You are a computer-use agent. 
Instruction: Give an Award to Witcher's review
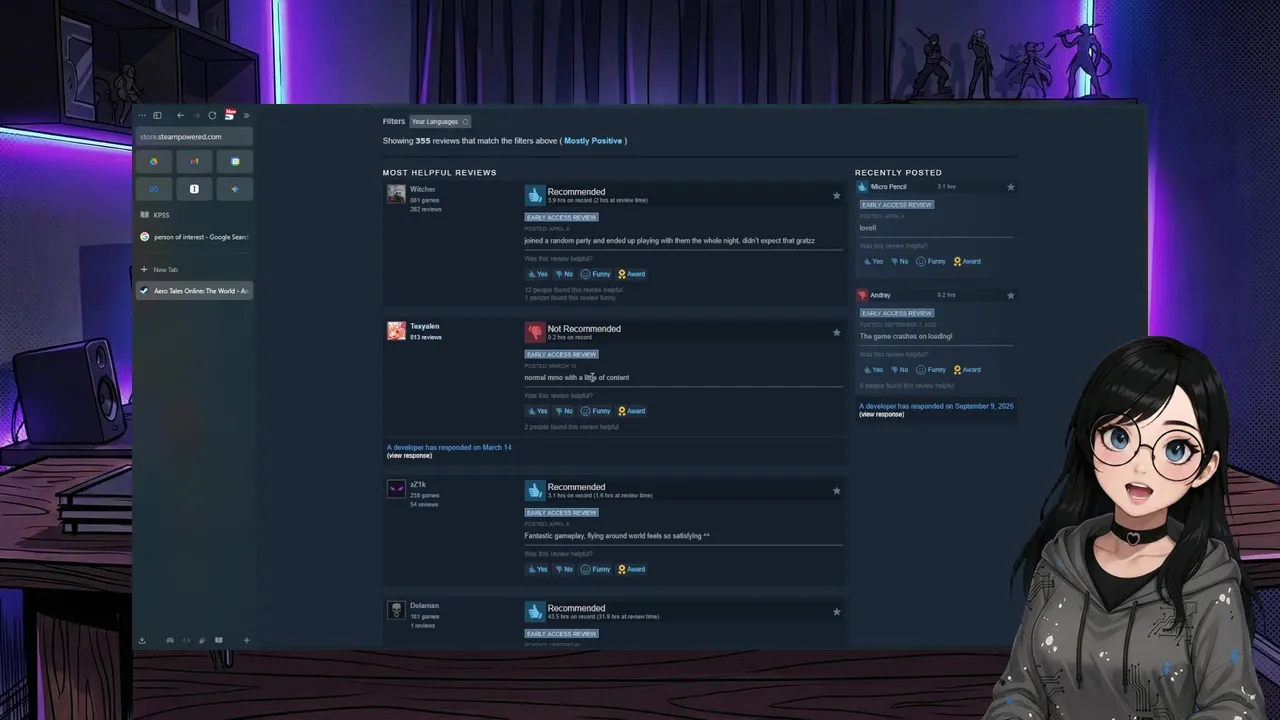coord(631,274)
